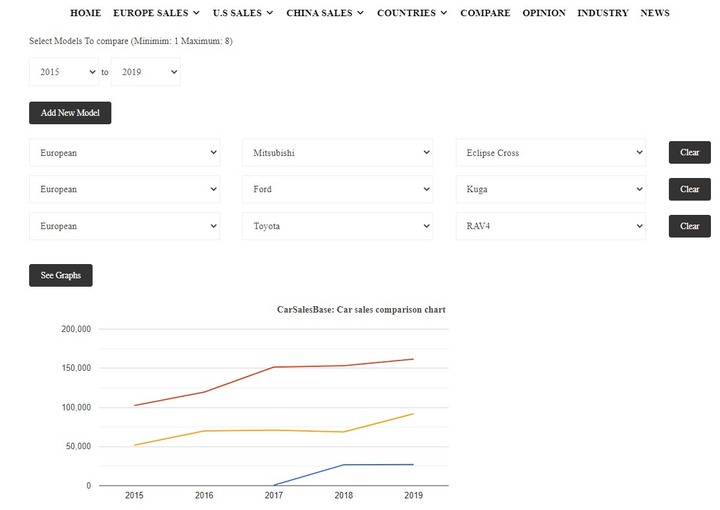Open the Mitsubishi brand dropdown

[x=337, y=153]
